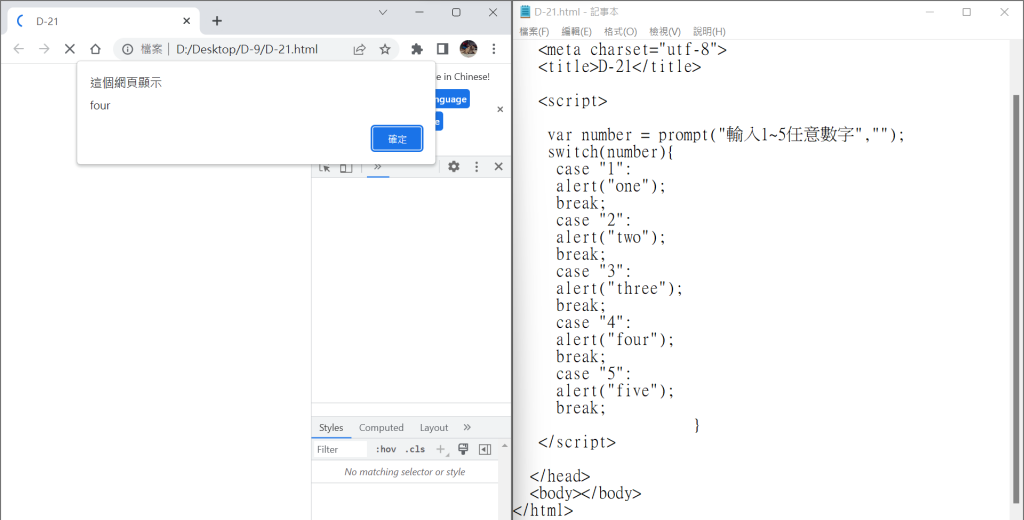This screenshot has height=520, width=1024.
Task: Click the 這個網頁顯示 dialog heading
Action: (126, 83)
